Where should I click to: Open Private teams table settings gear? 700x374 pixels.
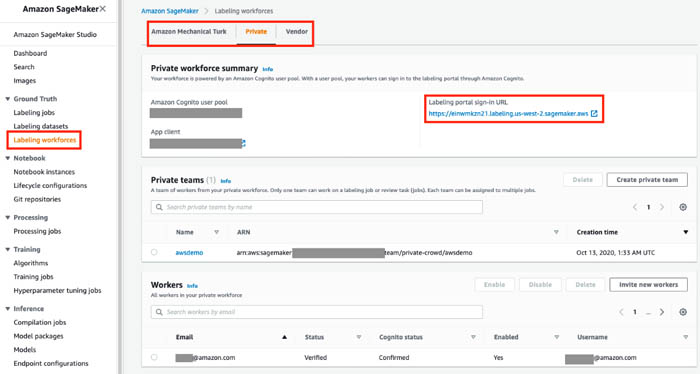coord(683,207)
